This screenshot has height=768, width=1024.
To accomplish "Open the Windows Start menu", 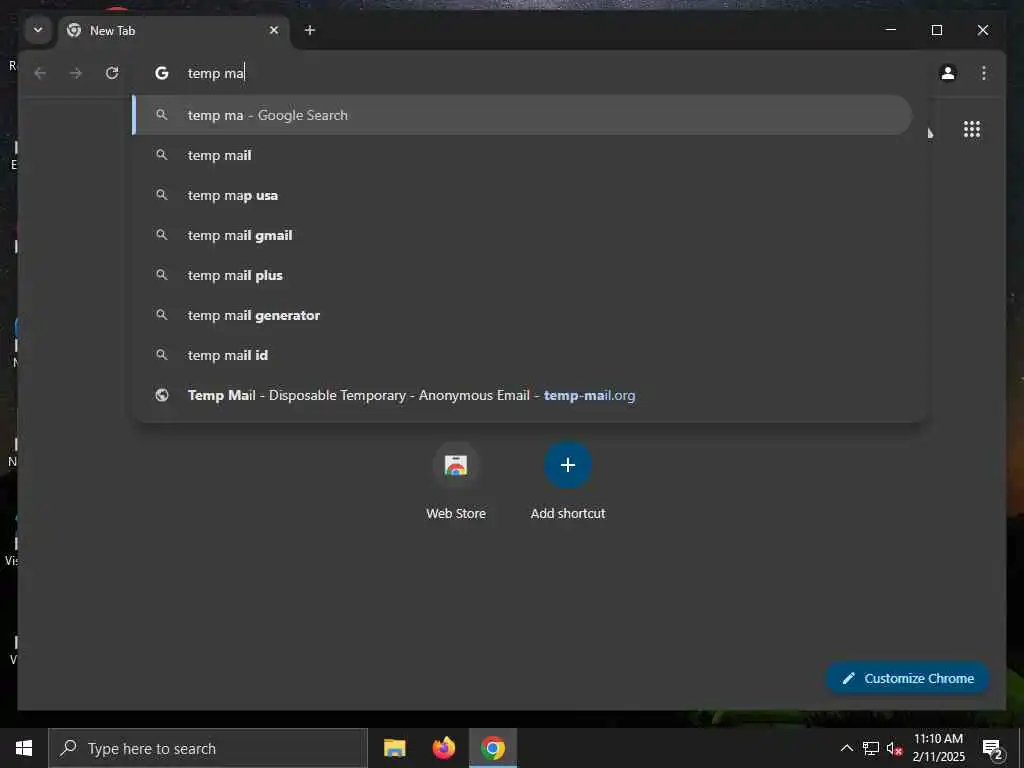I will [x=24, y=748].
